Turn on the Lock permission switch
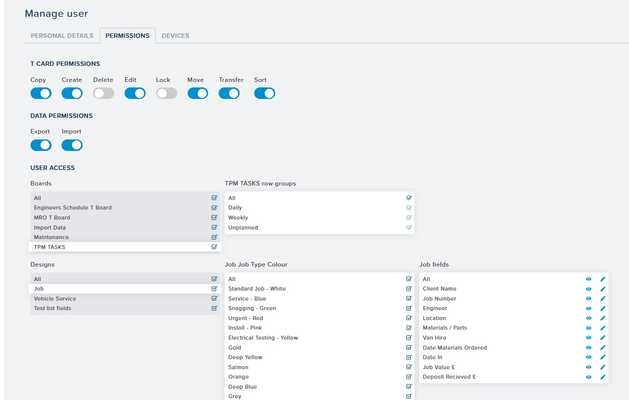This screenshot has width=629, height=400. [x=166, y=93]
